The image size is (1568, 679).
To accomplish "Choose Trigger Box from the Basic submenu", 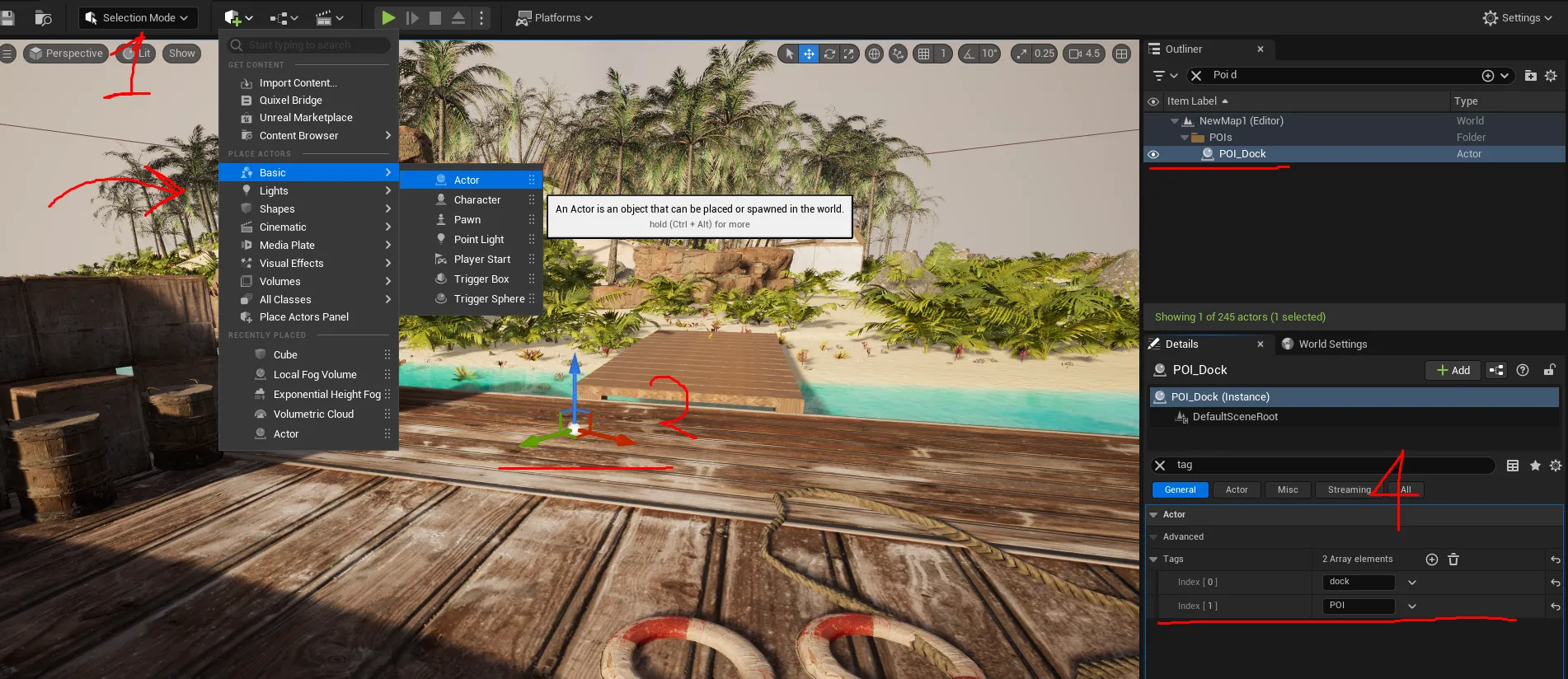I will 481,279.
